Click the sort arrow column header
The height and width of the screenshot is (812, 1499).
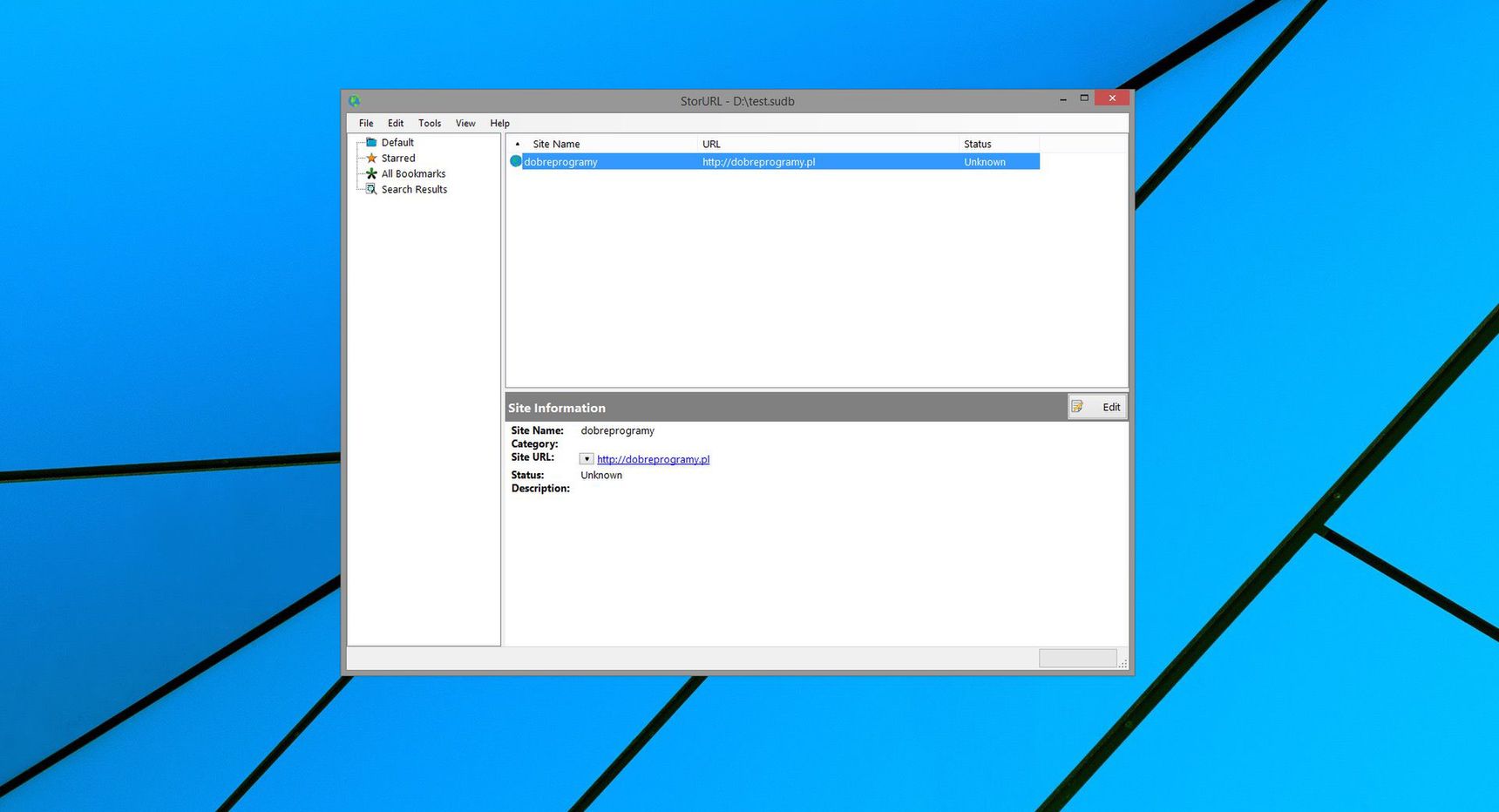[x=517, y=144]
